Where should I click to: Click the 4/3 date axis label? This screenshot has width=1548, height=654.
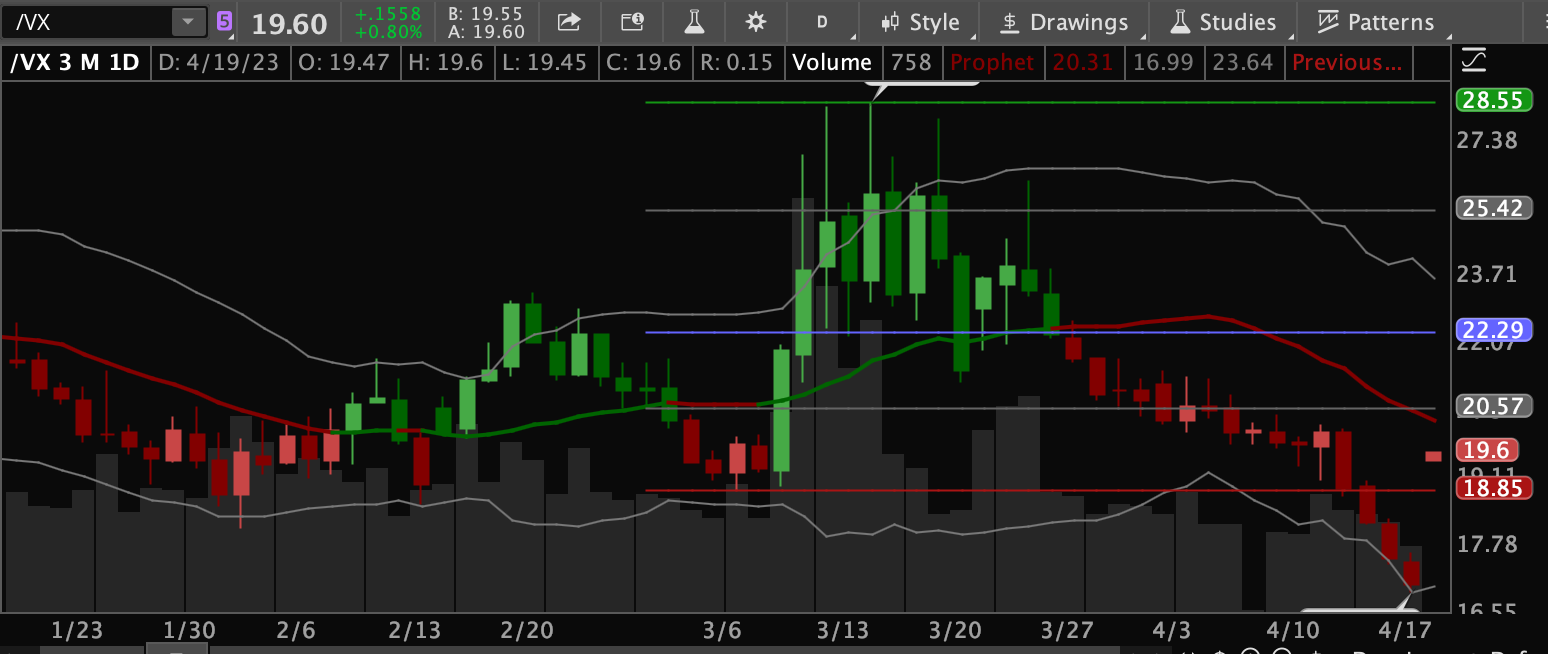click(x=1172, y=632)
